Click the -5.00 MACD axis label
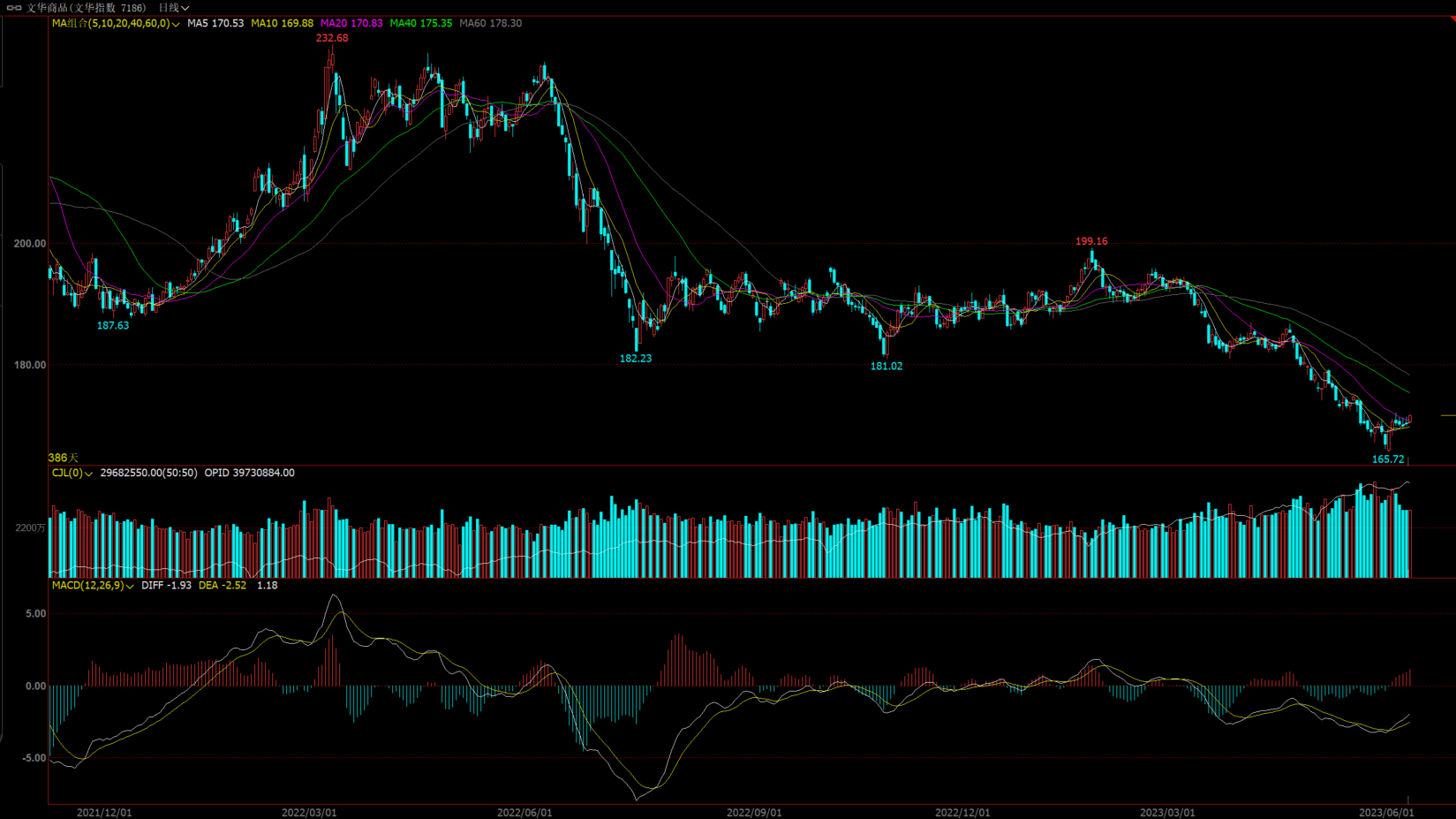The height and width of the screenshot is (819, 1456). [x=33, y=759]
